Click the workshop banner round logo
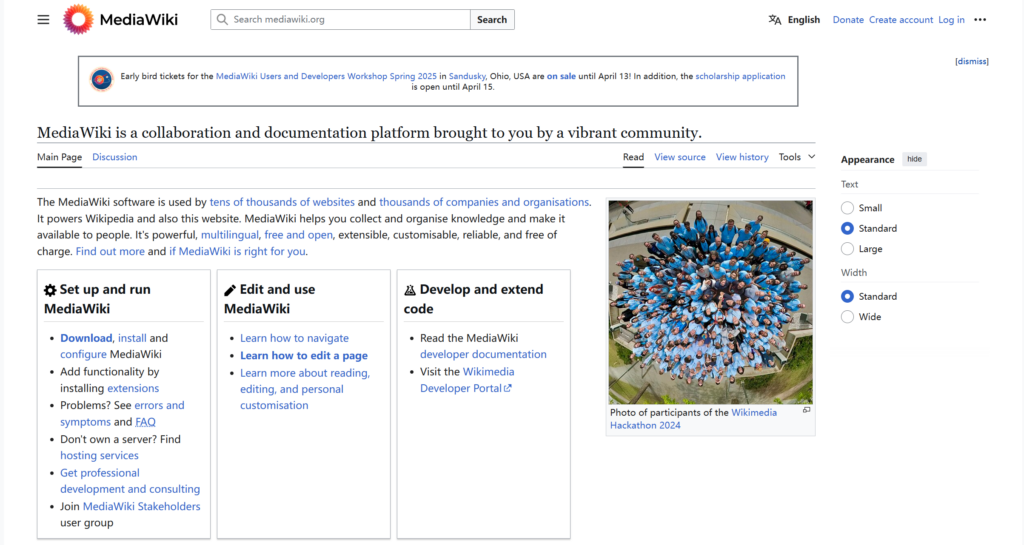 (101, 80)
